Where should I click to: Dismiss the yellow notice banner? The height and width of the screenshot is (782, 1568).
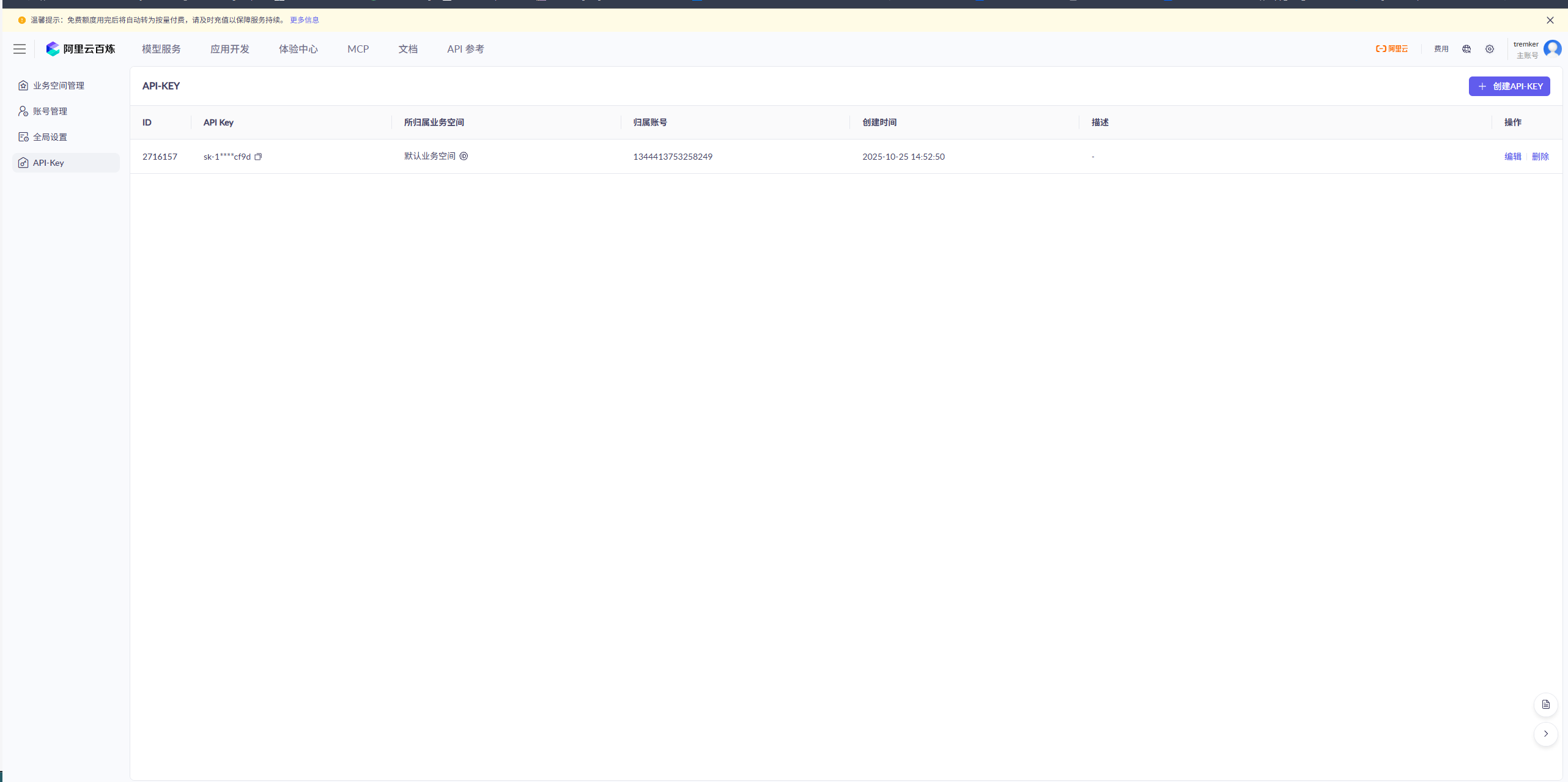pos(1550,20)
